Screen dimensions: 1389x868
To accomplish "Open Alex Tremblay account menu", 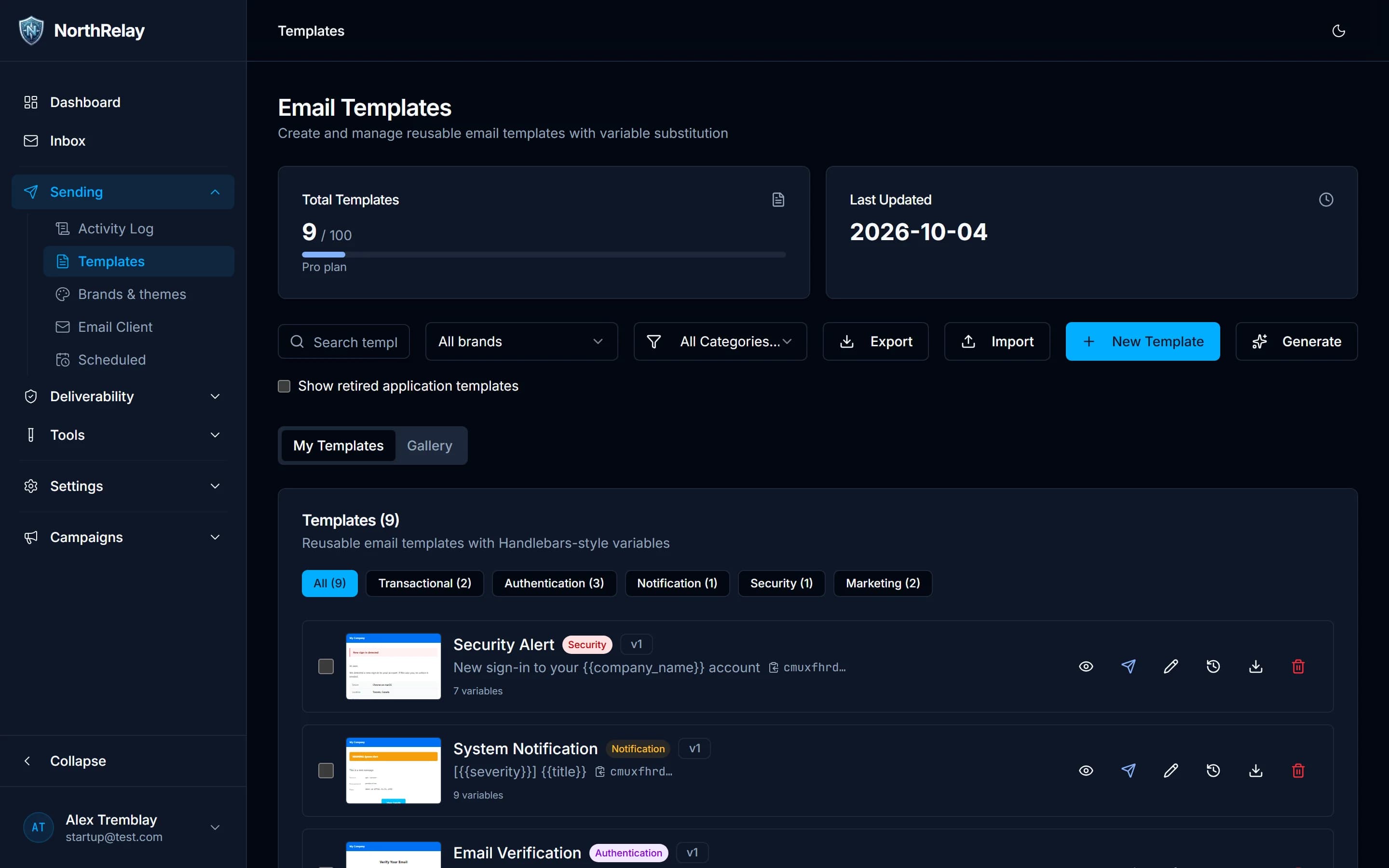I will (x=123, y=827).
